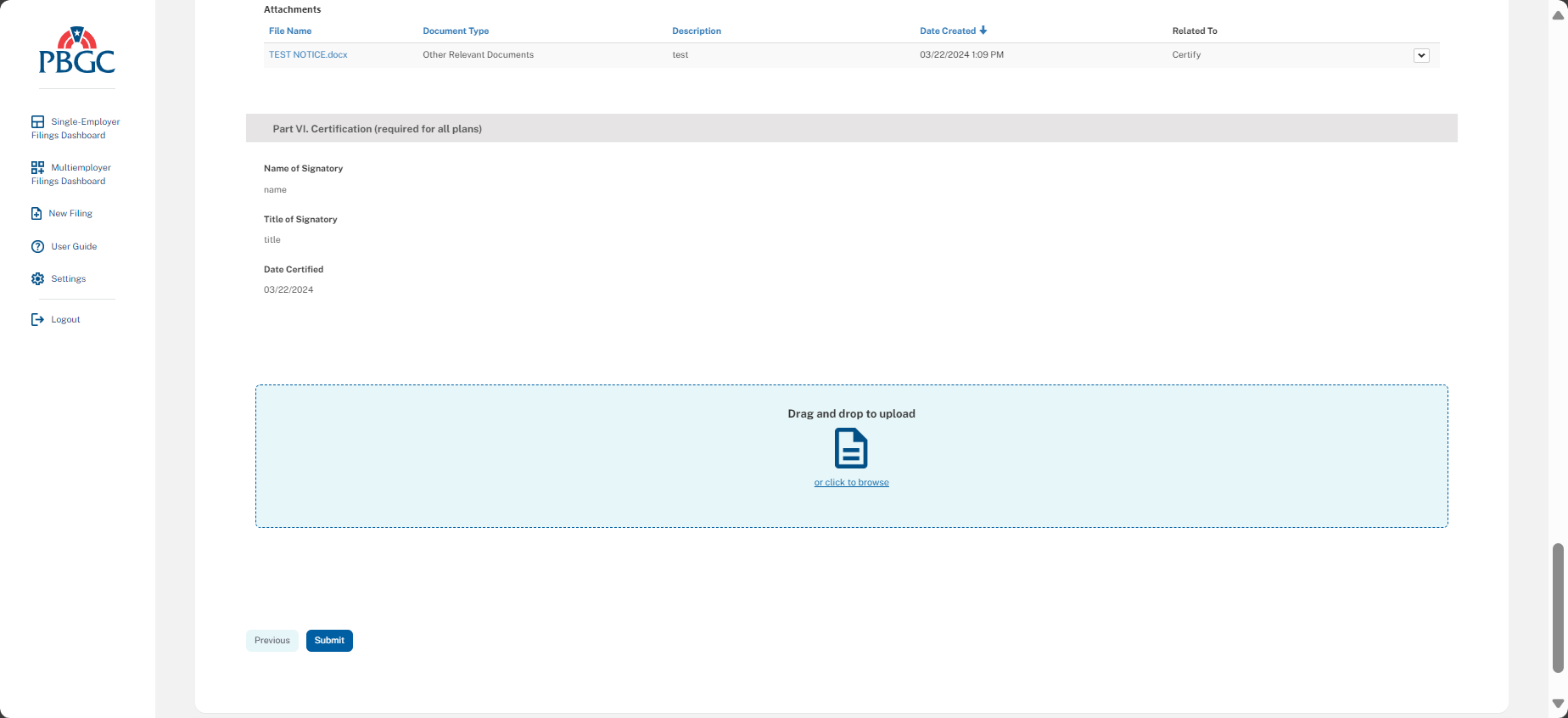Click the 'test' description cell
The width and height of the screenshot is (1568, 718).
tap(680, 55)
